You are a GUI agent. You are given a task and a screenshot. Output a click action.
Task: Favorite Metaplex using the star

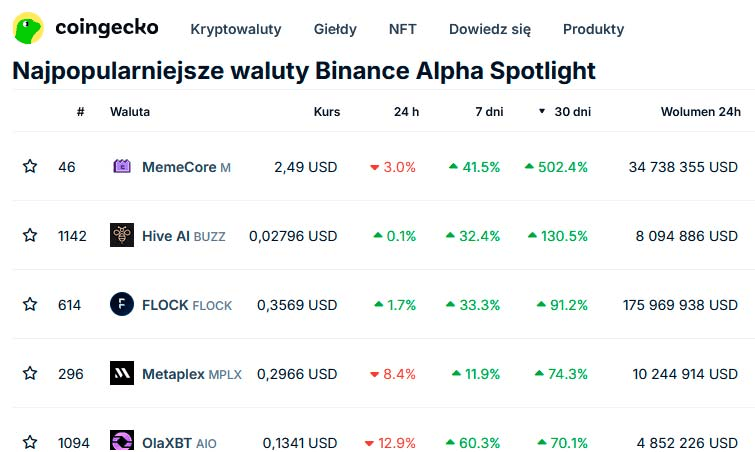30,374
